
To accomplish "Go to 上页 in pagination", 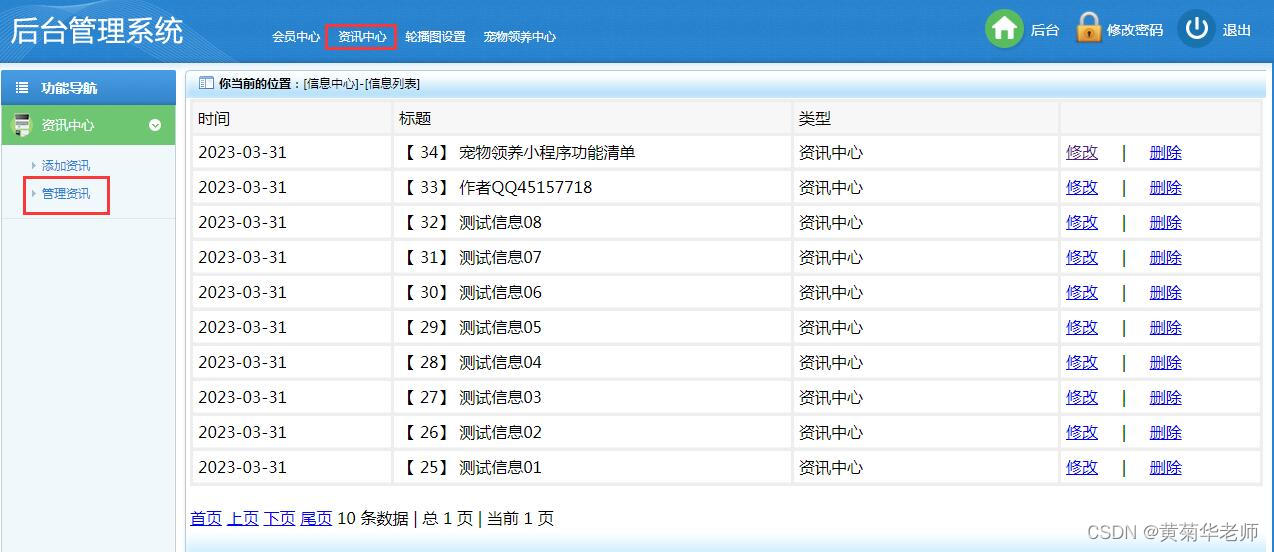I will click(x=242, y=518).
